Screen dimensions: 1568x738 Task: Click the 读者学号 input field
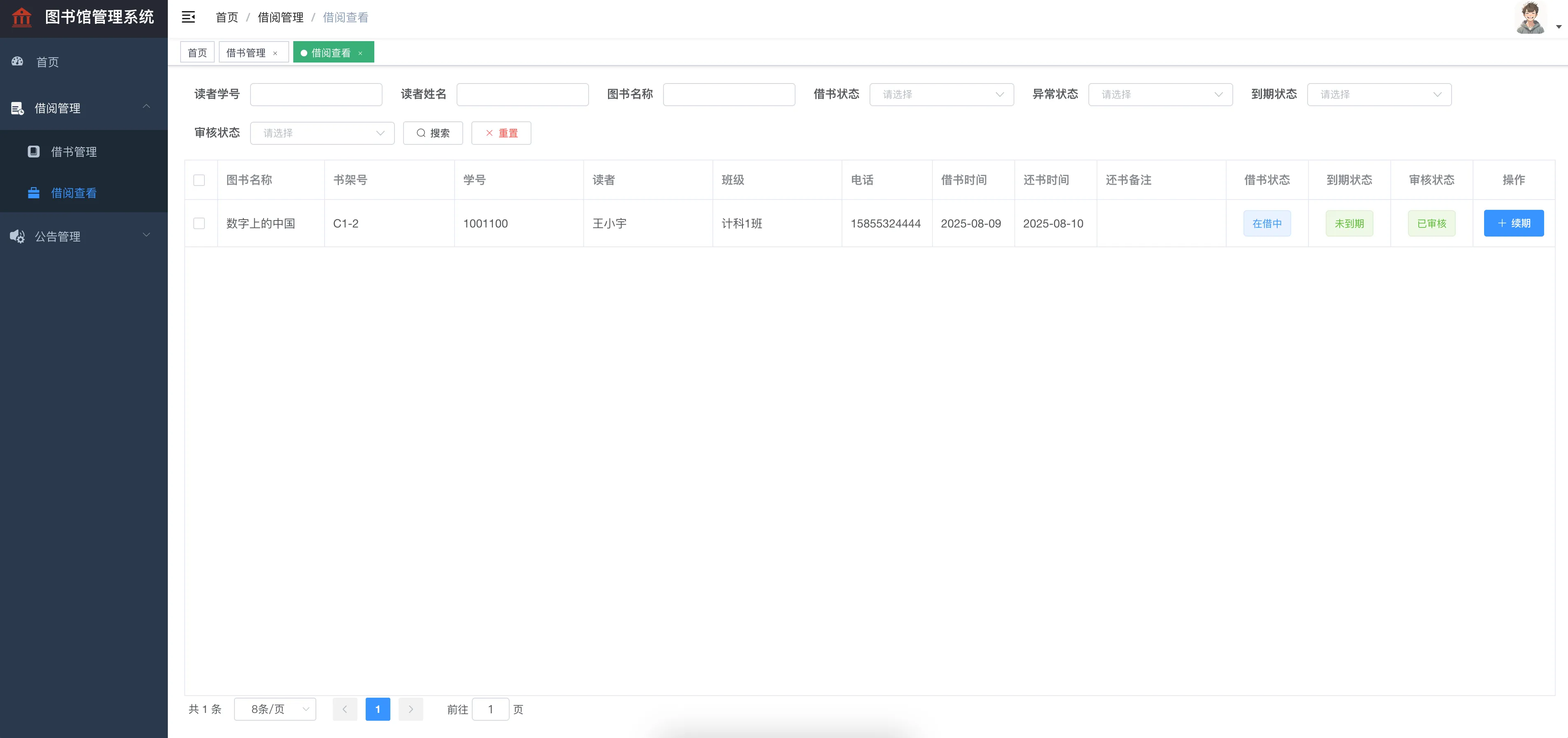tap(316, 94)
